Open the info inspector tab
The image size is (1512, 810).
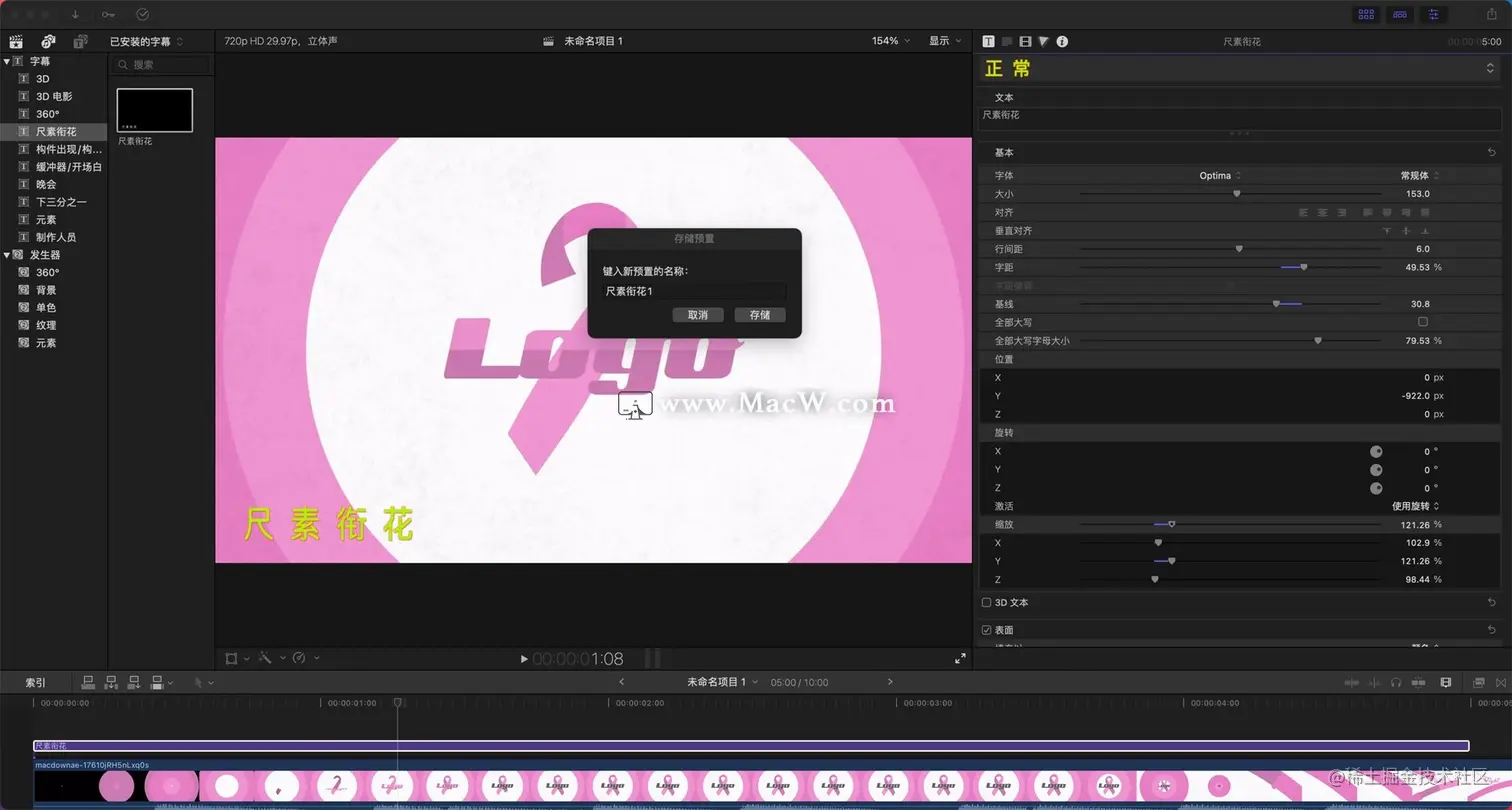1062,41
